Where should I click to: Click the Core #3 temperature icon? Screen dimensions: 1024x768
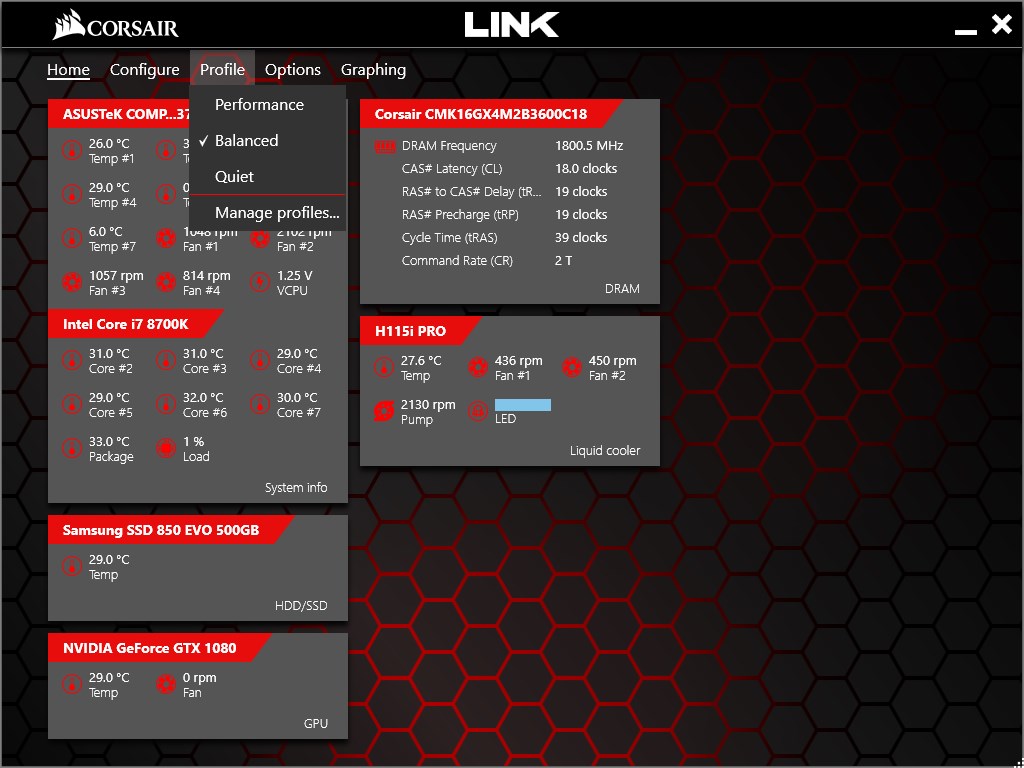coord(166,360)
